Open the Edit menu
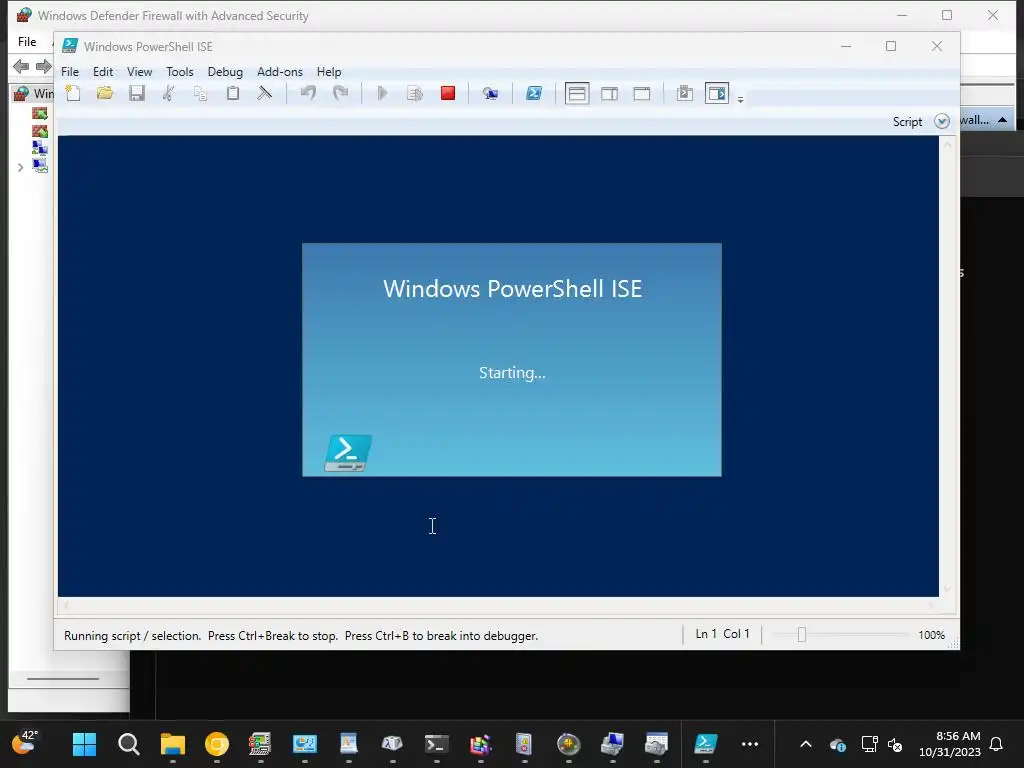Image resolution: width=1024 pixels, height=768 pixels. pyautogui.click(x=103, y=72)
